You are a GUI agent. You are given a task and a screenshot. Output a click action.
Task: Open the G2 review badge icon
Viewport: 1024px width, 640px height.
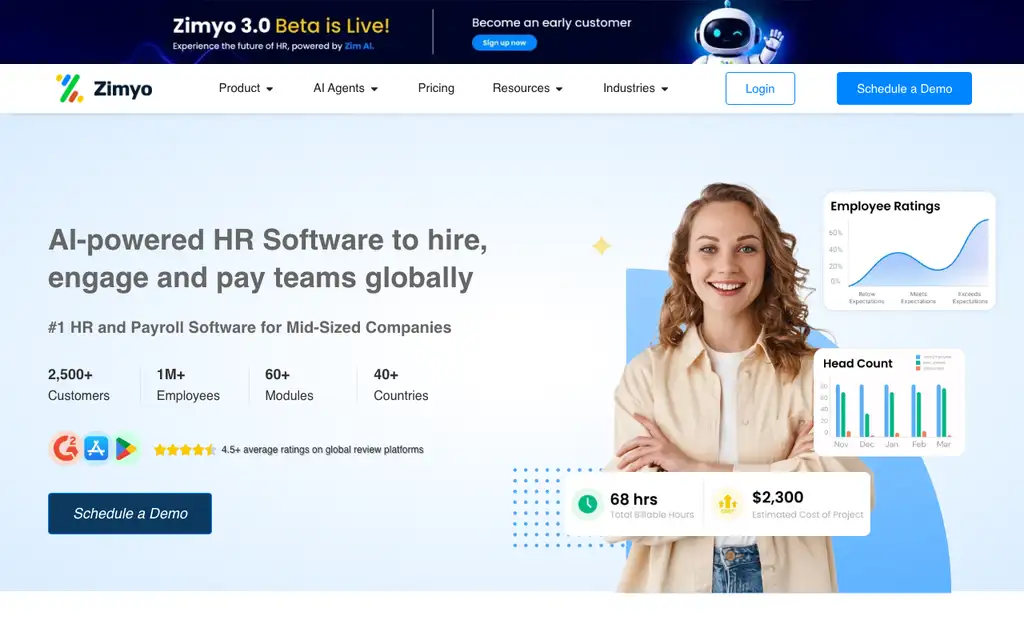[x=65, y=449]
